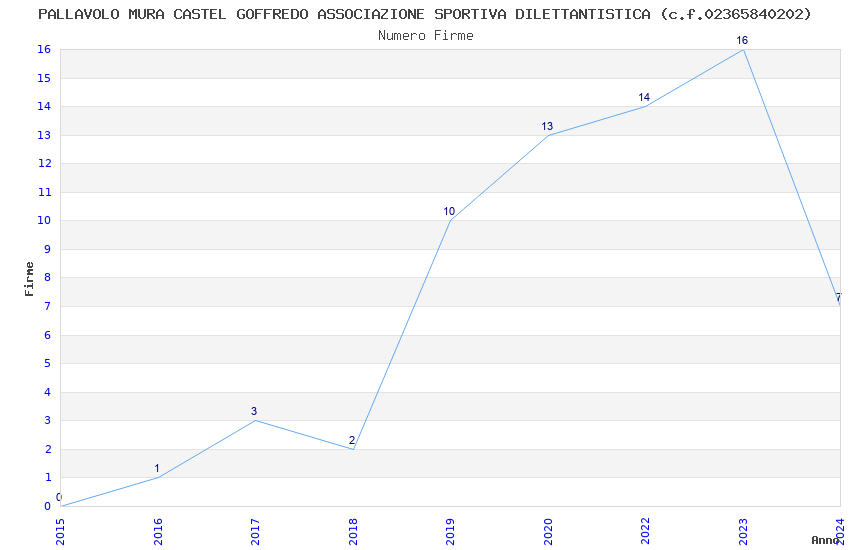Click y-axis tick label 4
850x550 pixels.
[x=47, y=392]
